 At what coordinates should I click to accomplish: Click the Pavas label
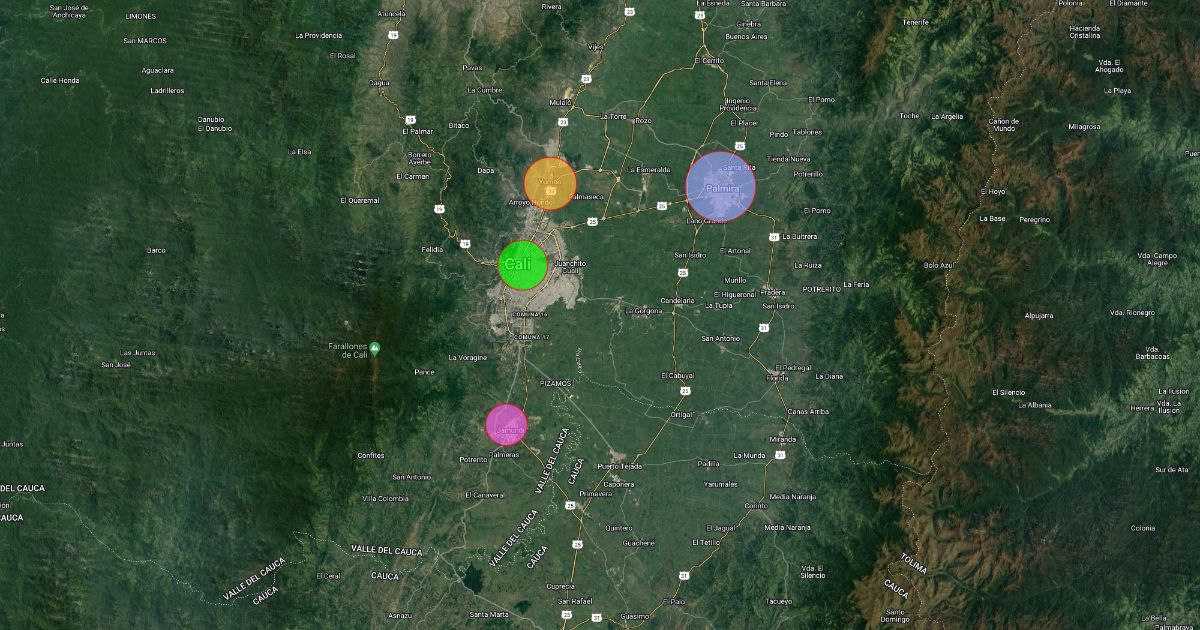point(472,67)
